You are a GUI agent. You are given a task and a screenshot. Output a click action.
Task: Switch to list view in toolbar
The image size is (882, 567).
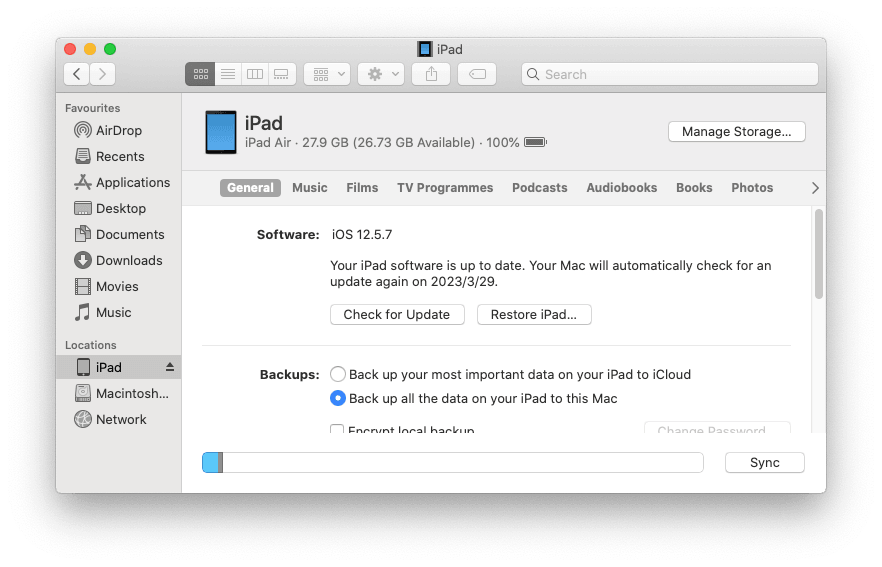coord(228,74)
